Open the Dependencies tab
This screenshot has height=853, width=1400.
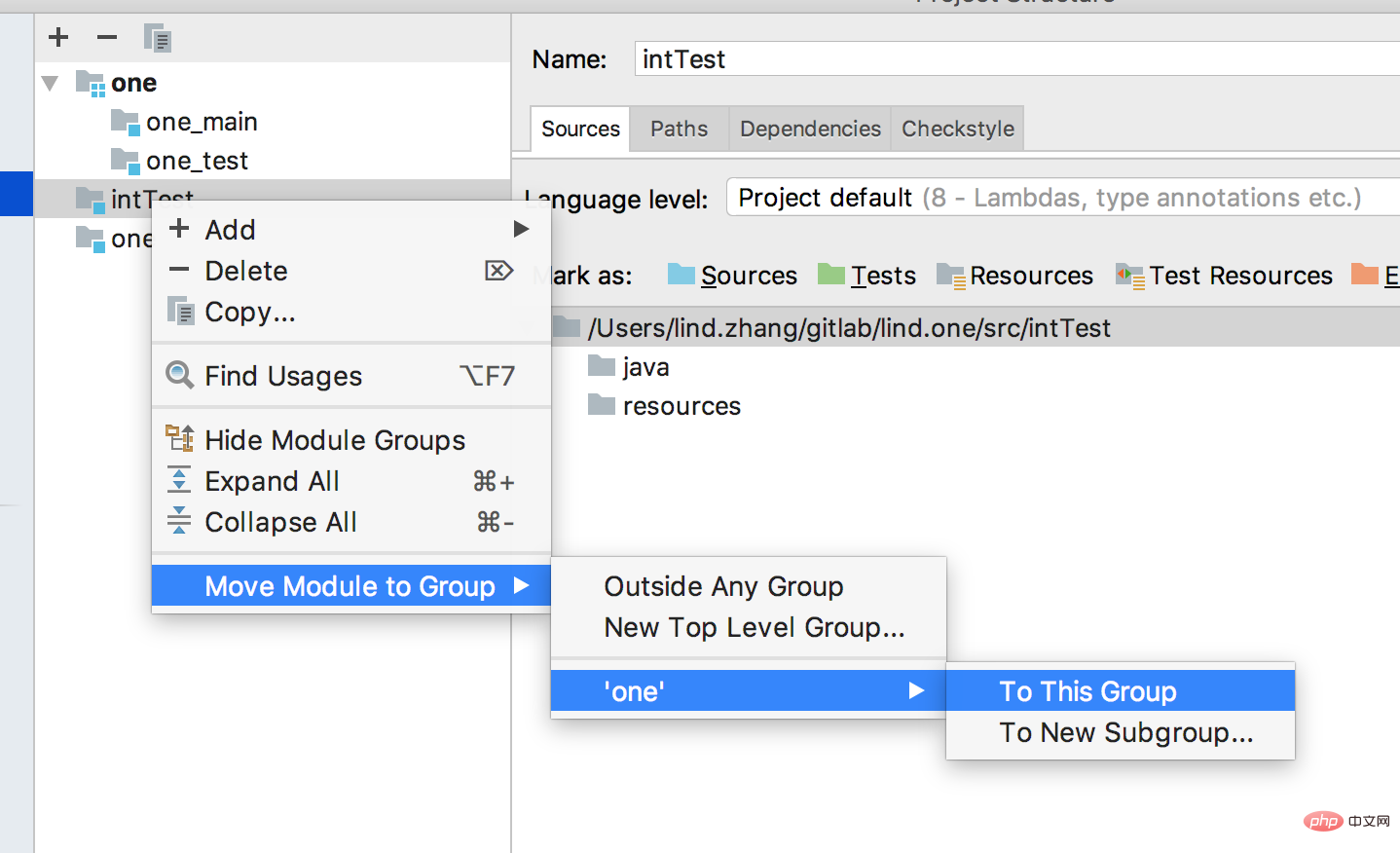point(810,129)
